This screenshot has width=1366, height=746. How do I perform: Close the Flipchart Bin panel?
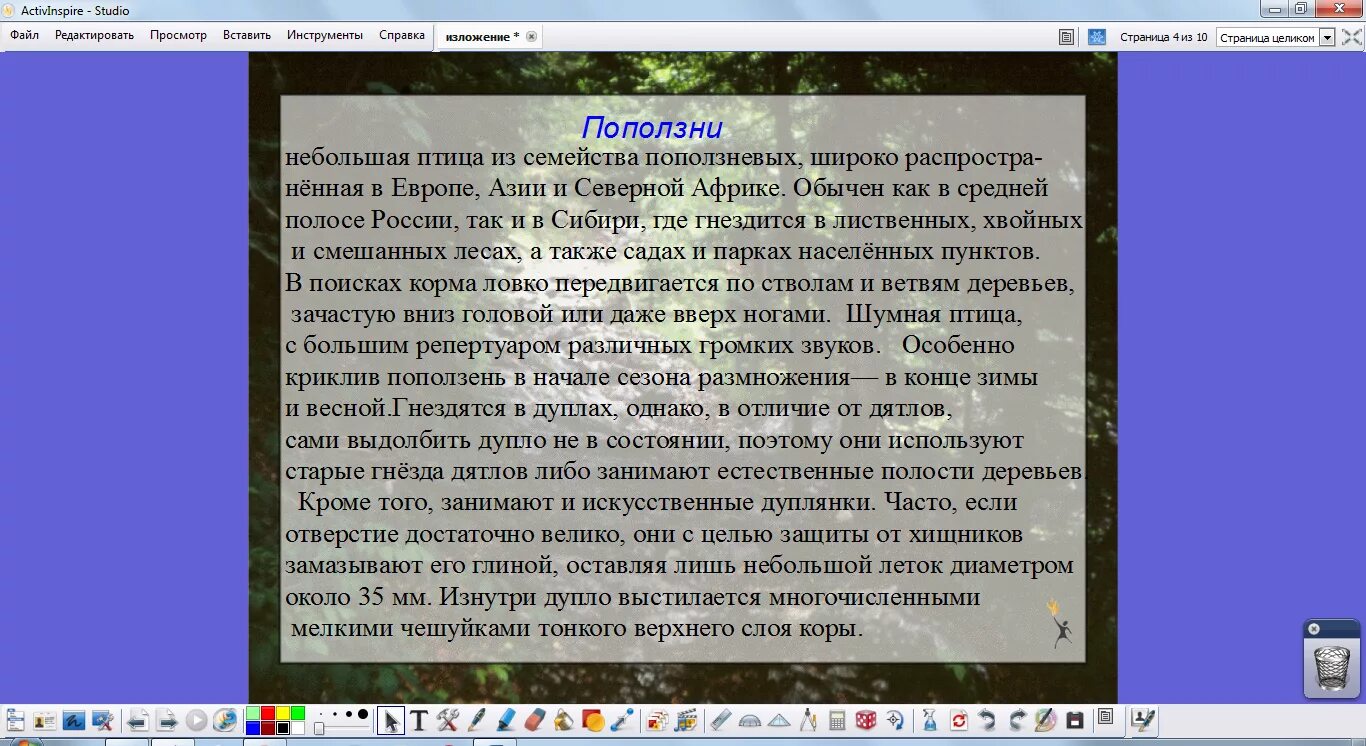(1314, 629)
